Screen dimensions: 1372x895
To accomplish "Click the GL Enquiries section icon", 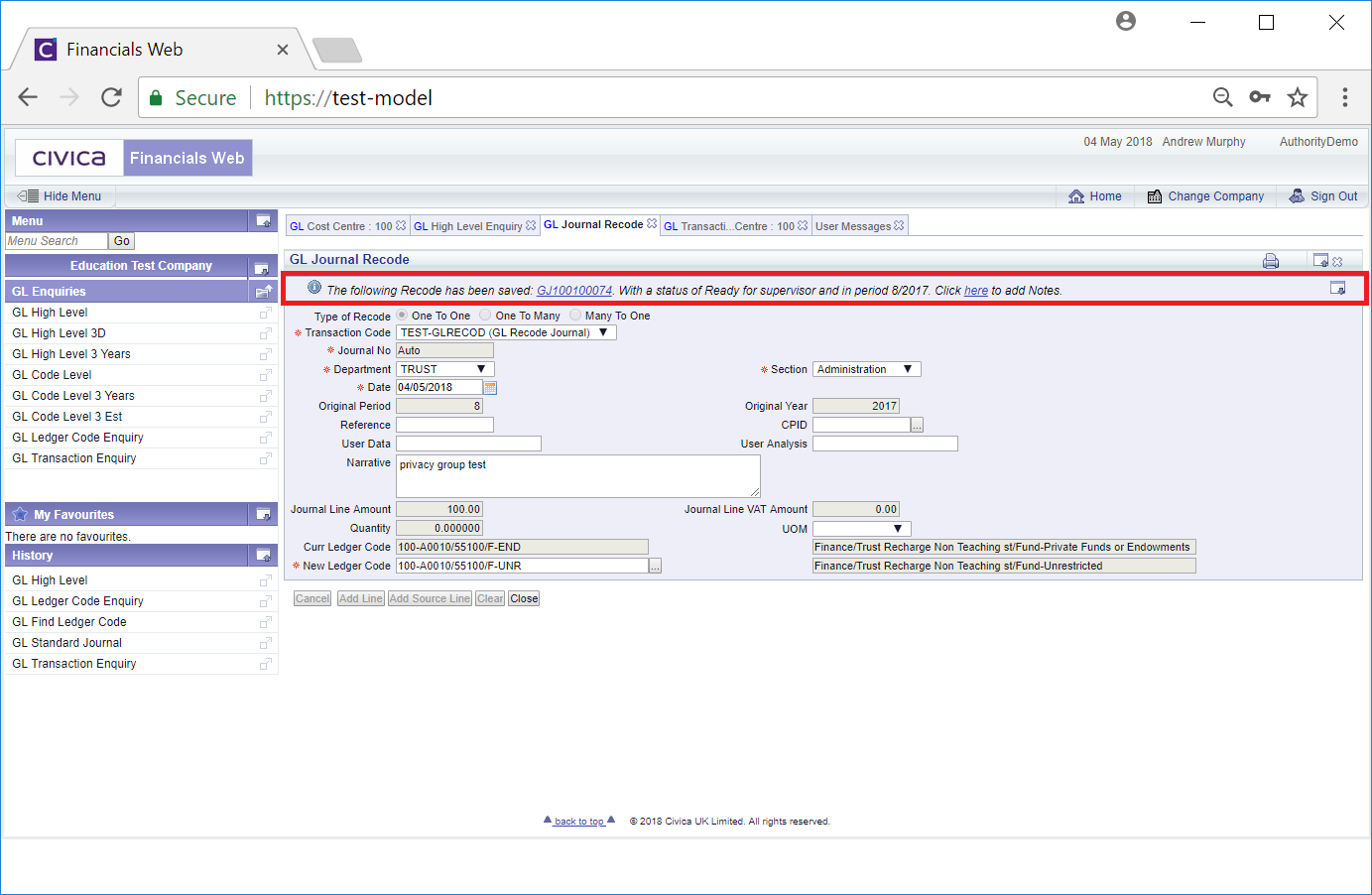I will point(263,291).
